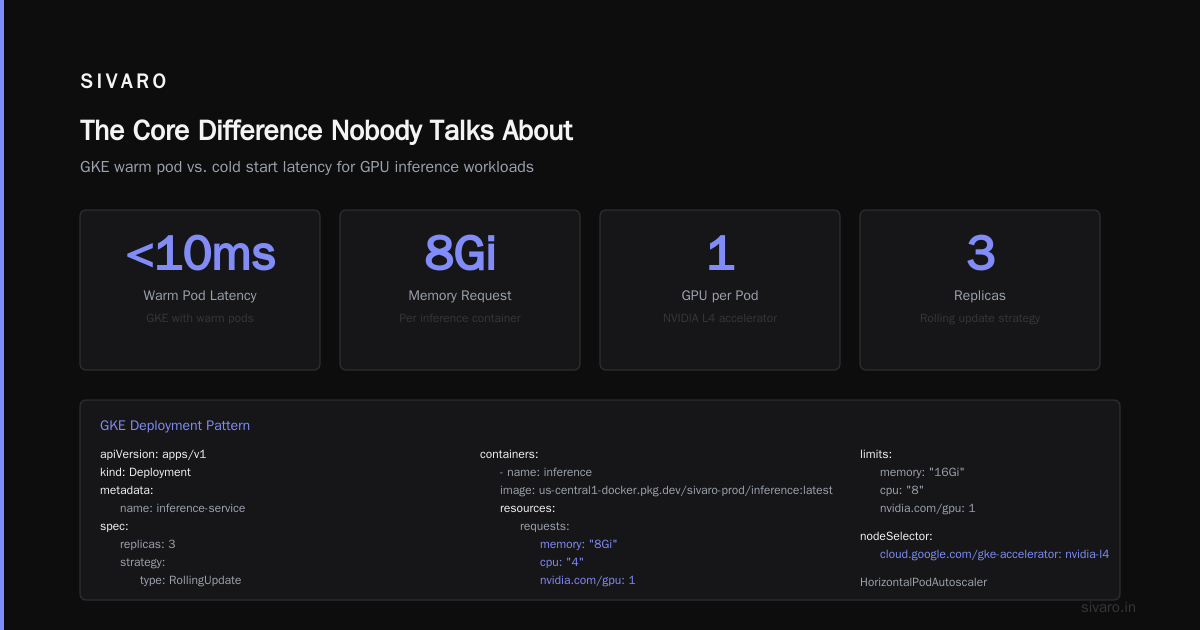Click the 'strategy:' line
Image resolution: width=1200 pixels, height=630 pixels.
coord(143,562)
